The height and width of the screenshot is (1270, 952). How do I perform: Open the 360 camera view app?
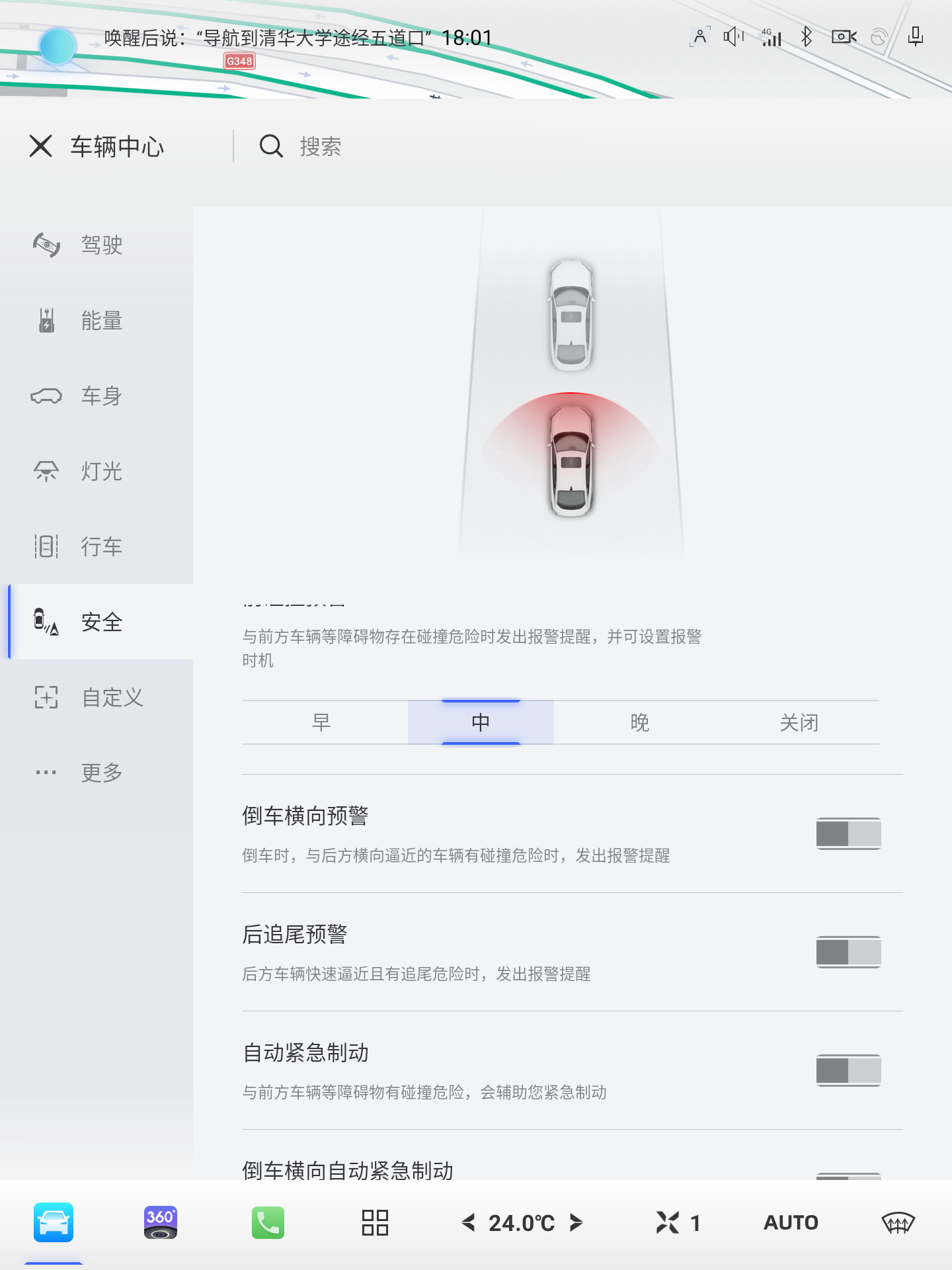pyautogui.click(x=160, y=1222)
